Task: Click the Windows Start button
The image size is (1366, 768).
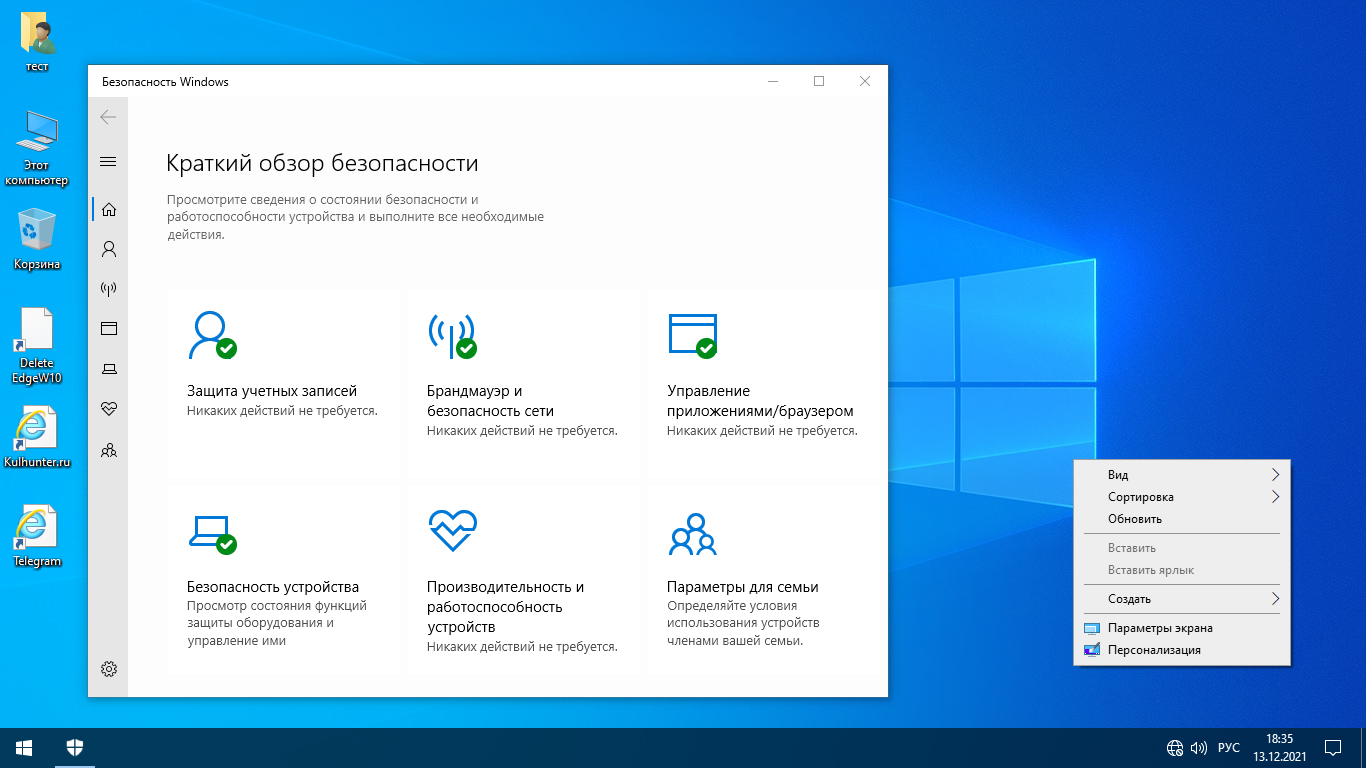Action: click(x=24, y=747)
